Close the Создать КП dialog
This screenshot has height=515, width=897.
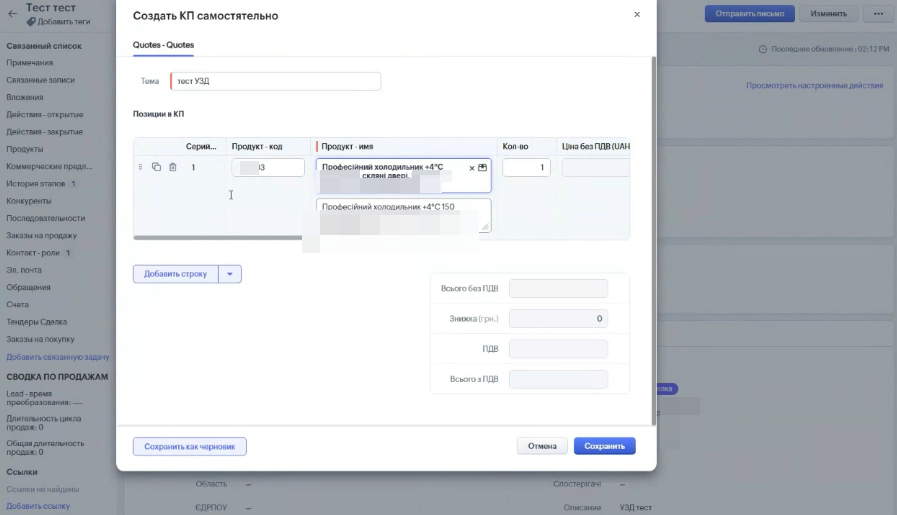click(637, 14)
